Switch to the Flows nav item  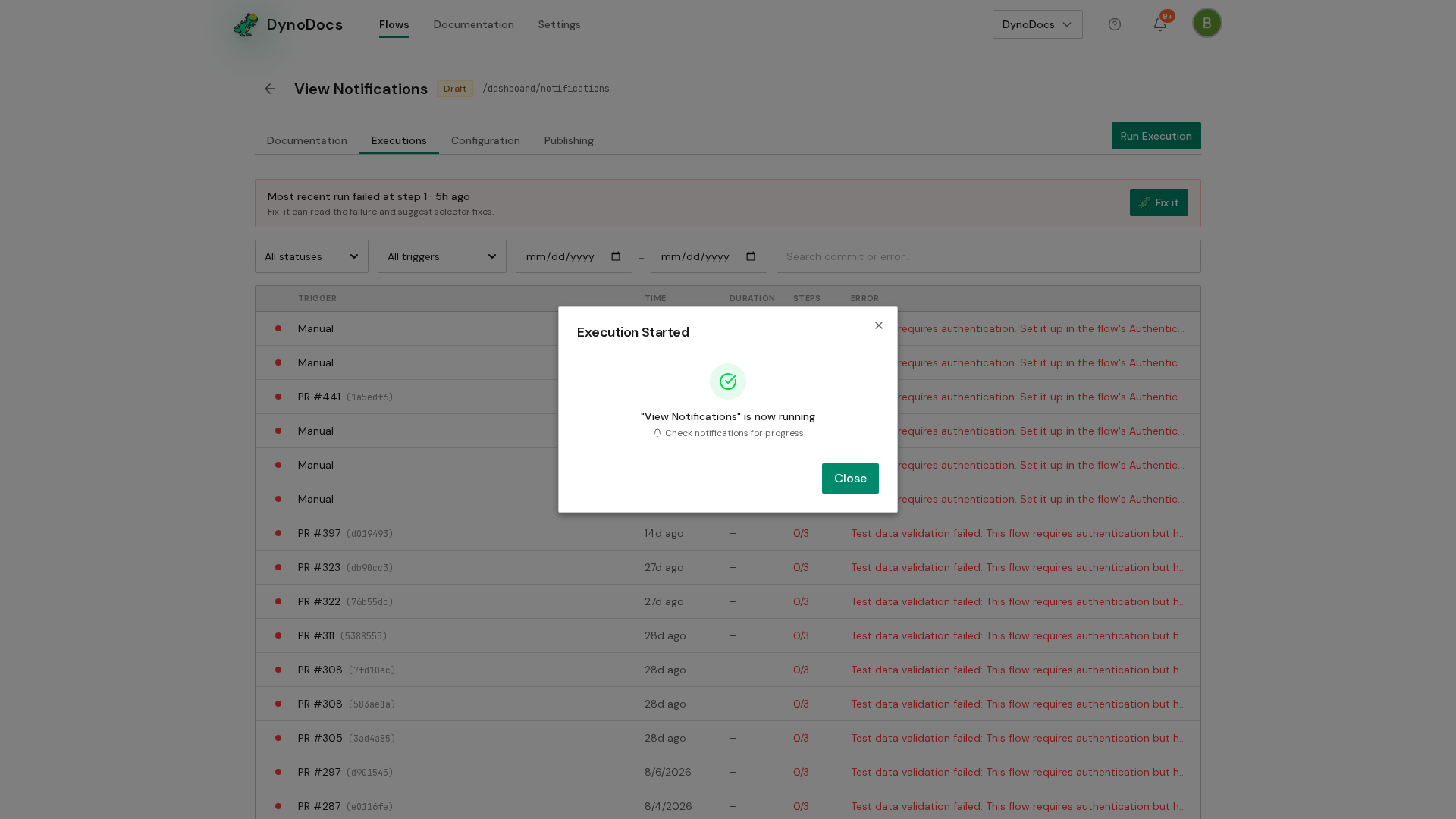pos(394,24)
